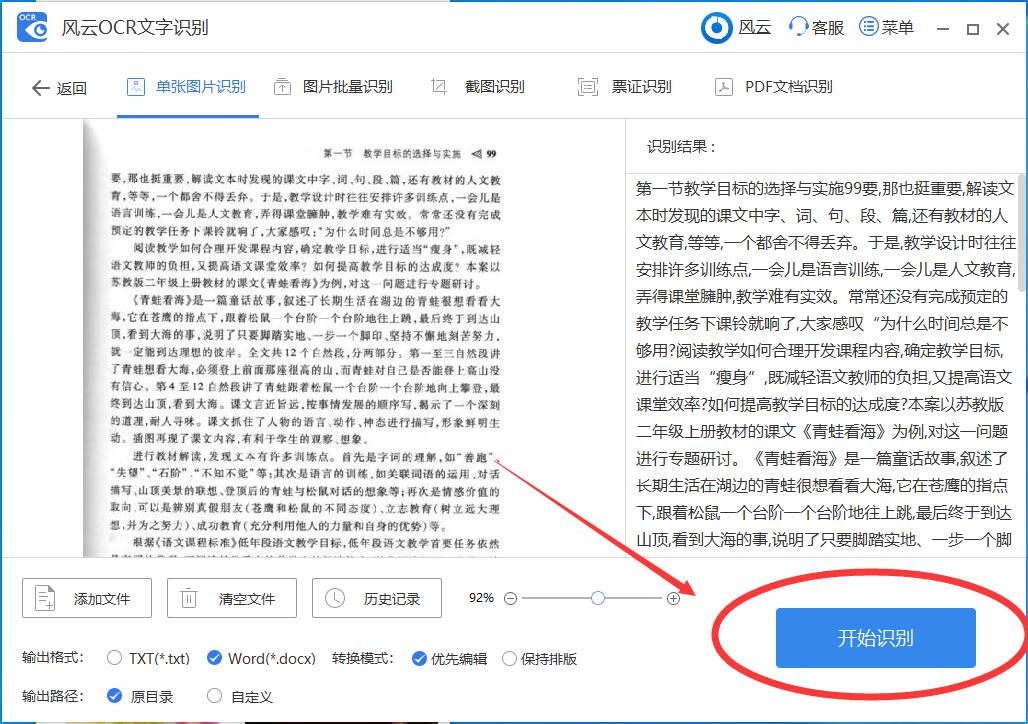Image resolution: width=1028 pixels, height=724 pixels.
Task: Click the add-file icon on 添加文件 button
Action: point(42,597)
